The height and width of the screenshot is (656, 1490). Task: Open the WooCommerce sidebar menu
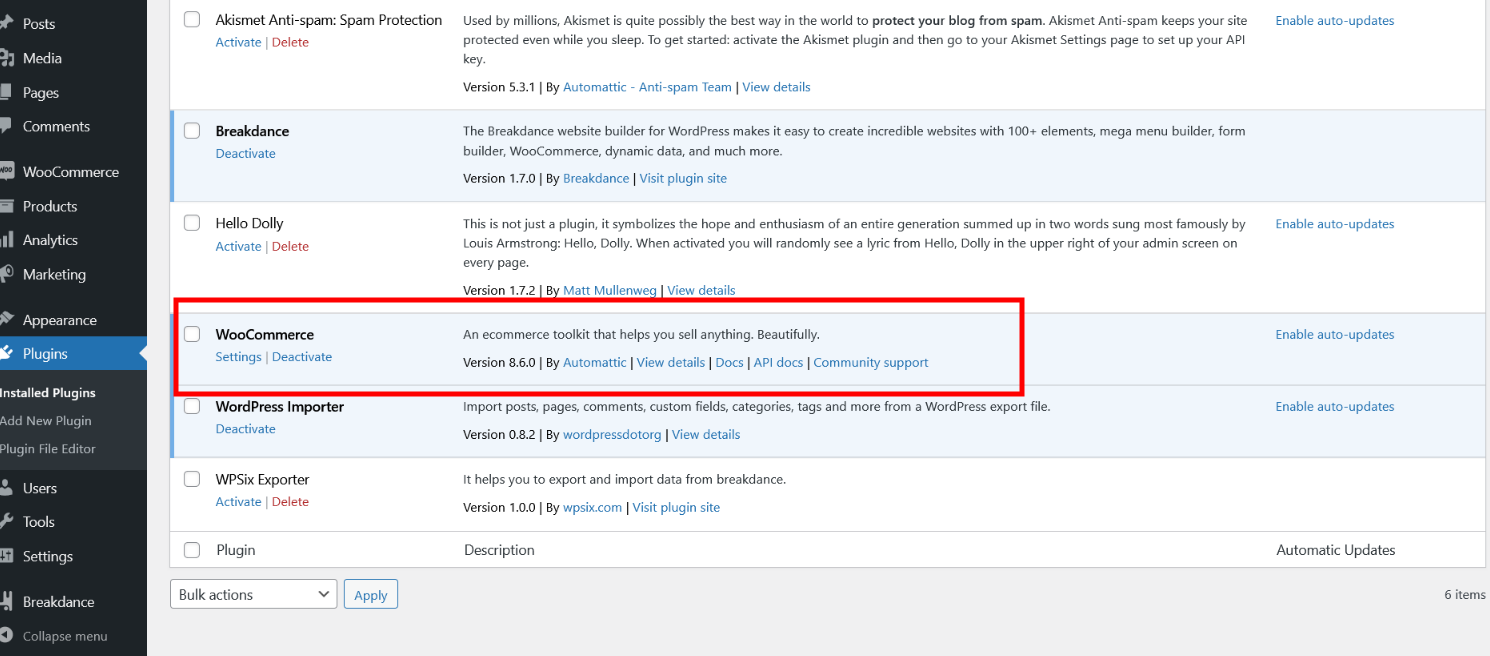[x=71, y=171]
